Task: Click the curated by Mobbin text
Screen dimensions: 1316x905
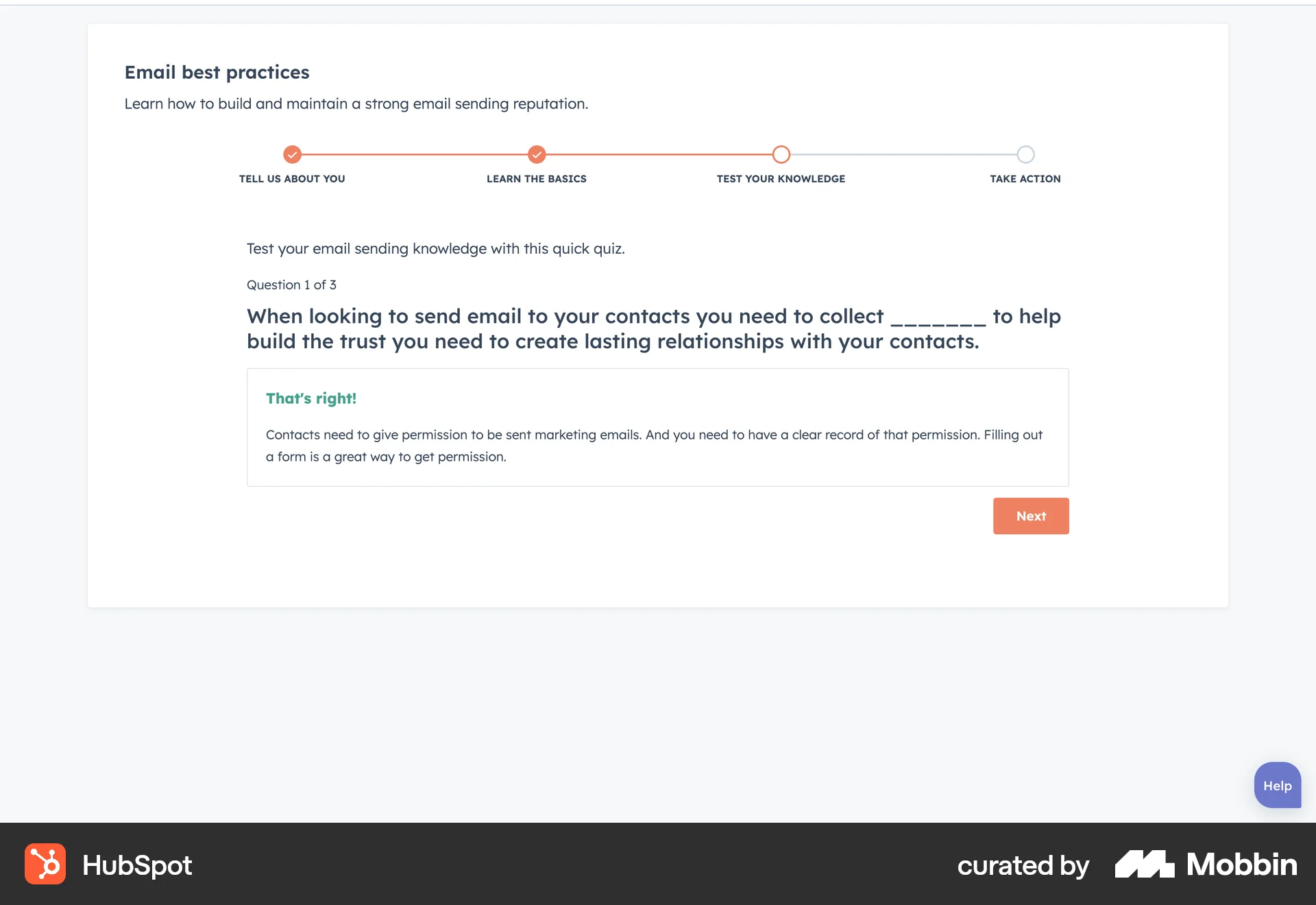Action: [1023, 865]
